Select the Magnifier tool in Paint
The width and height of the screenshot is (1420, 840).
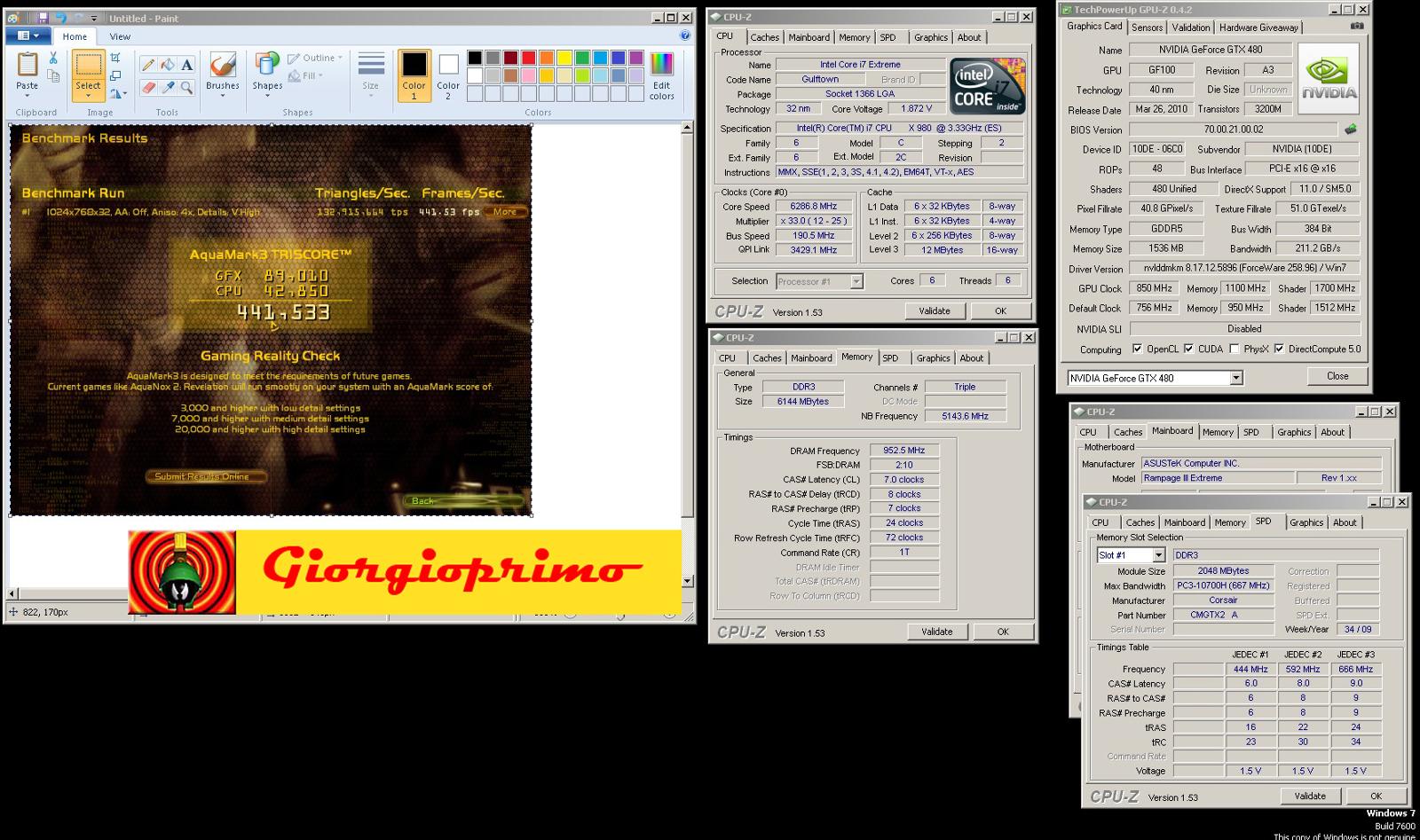coord(186,87)
